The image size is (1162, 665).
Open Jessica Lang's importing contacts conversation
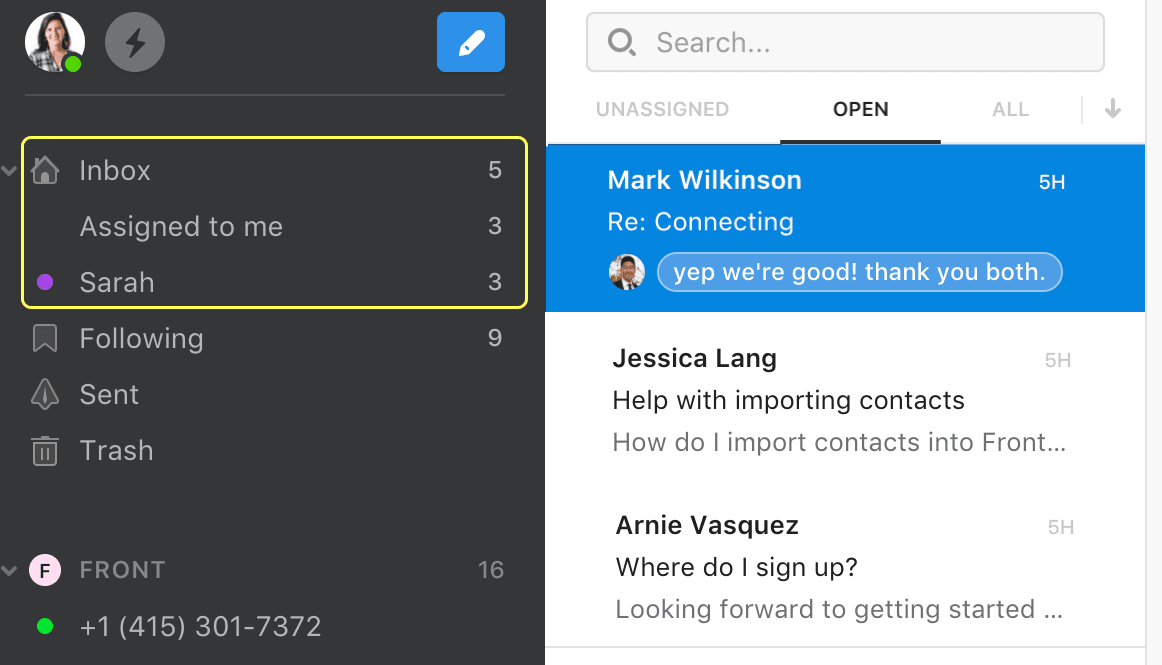click(846, 400)
